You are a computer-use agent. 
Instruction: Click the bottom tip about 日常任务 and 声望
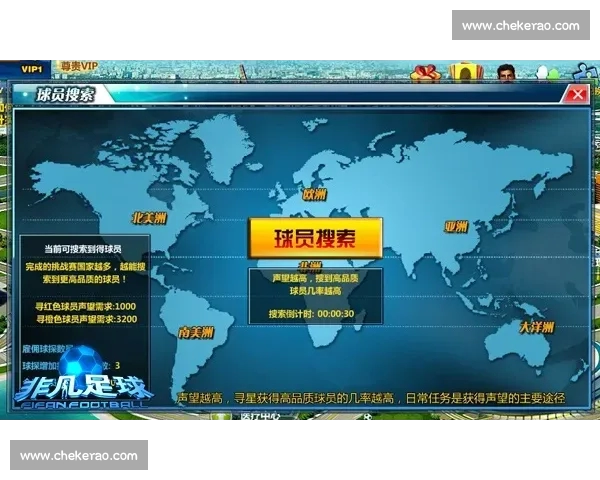pyautogui.click(x=370, y=398)
